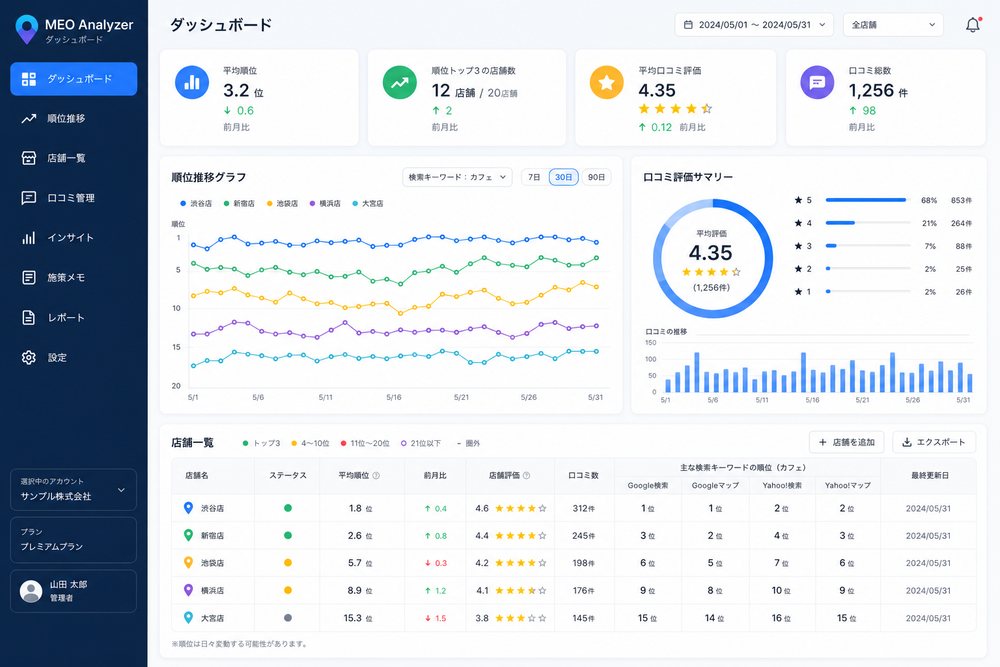Toggle the 11位〜20位 status filter
The image size is (1000, 667).
coord(365,443)
